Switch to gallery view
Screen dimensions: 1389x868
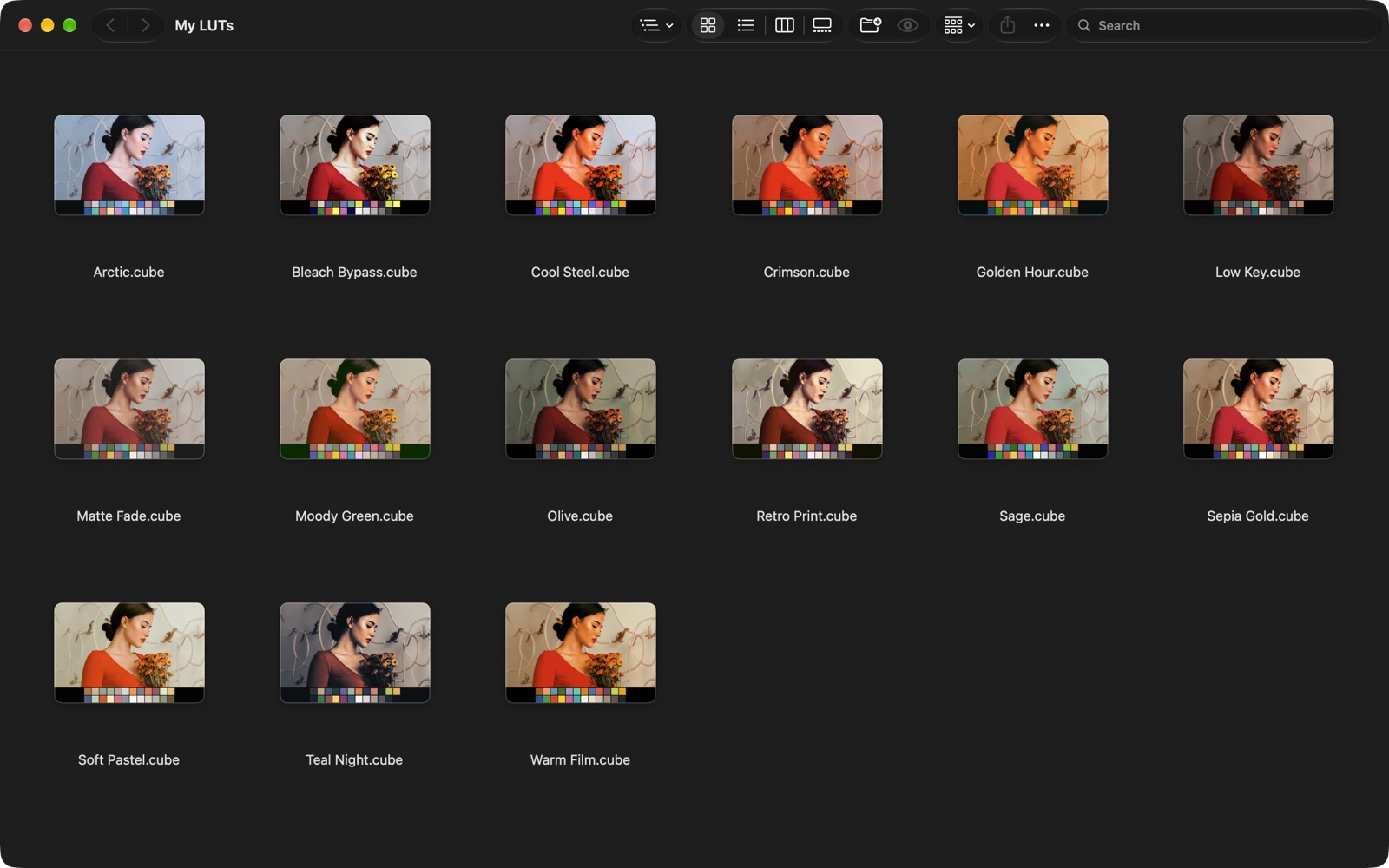pyautogui.click(x=822, y=25)
